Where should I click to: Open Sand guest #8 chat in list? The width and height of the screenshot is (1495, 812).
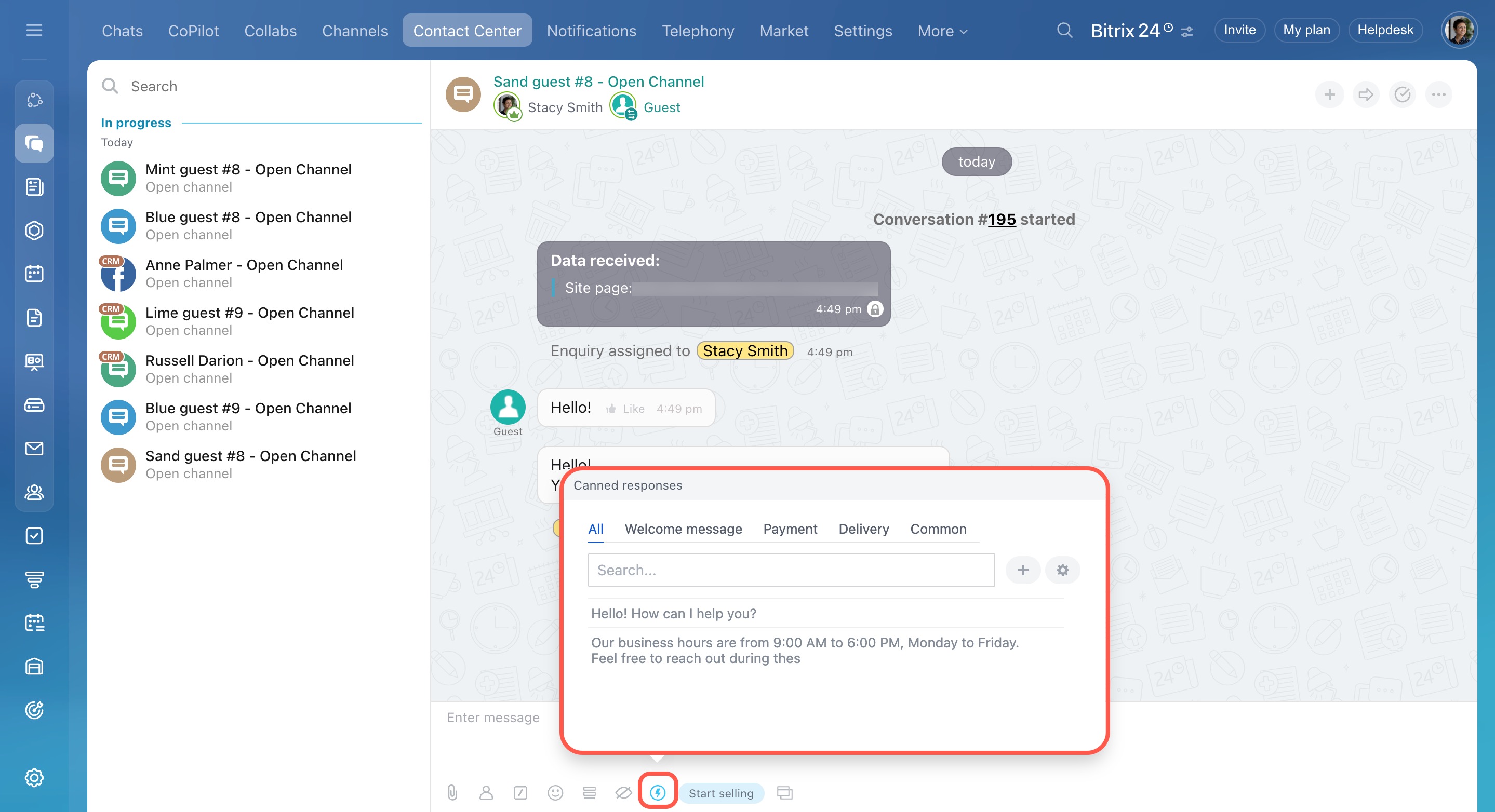coord(258,464)
